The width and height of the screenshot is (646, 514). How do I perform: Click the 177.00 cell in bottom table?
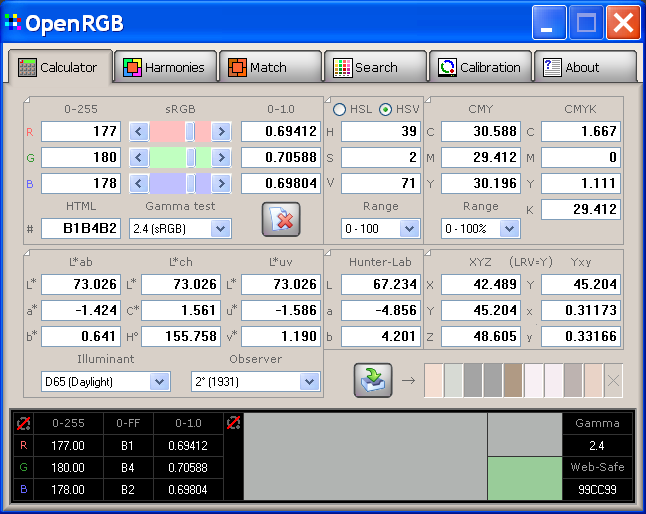68,446
